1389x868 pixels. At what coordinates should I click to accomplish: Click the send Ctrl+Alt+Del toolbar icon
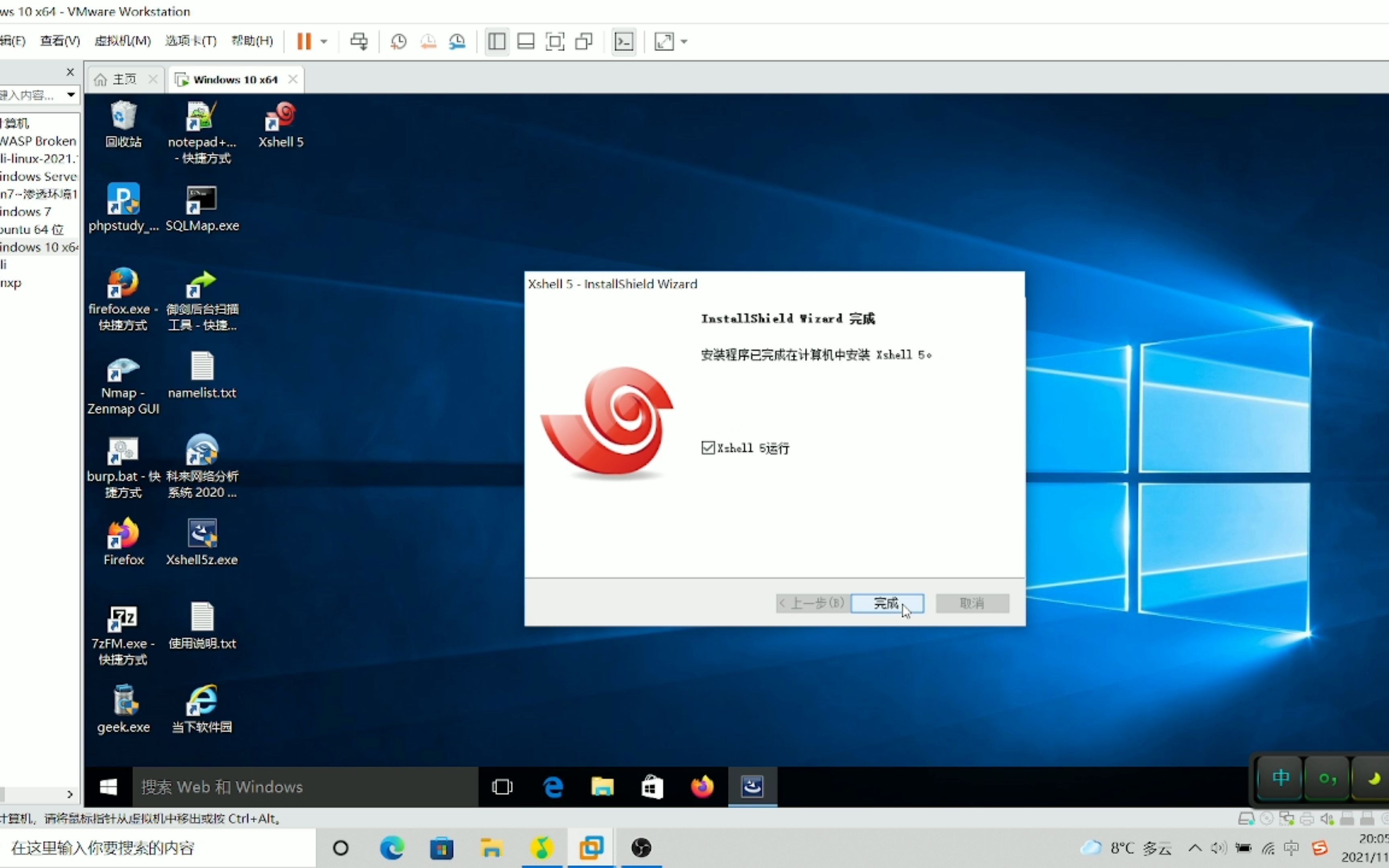coord(359,41)
